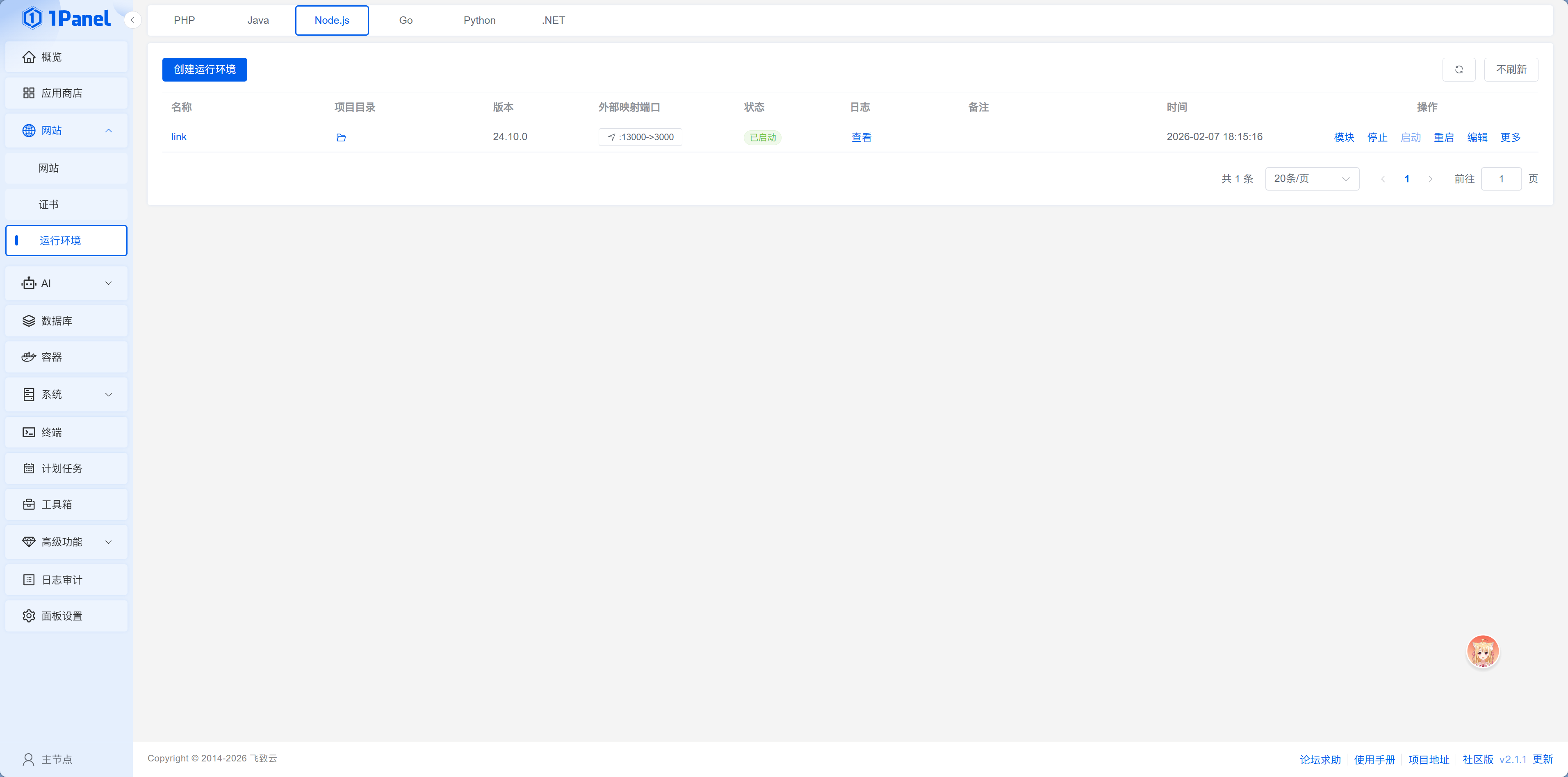Click the refresh icon button

[x=1459, y=69]
